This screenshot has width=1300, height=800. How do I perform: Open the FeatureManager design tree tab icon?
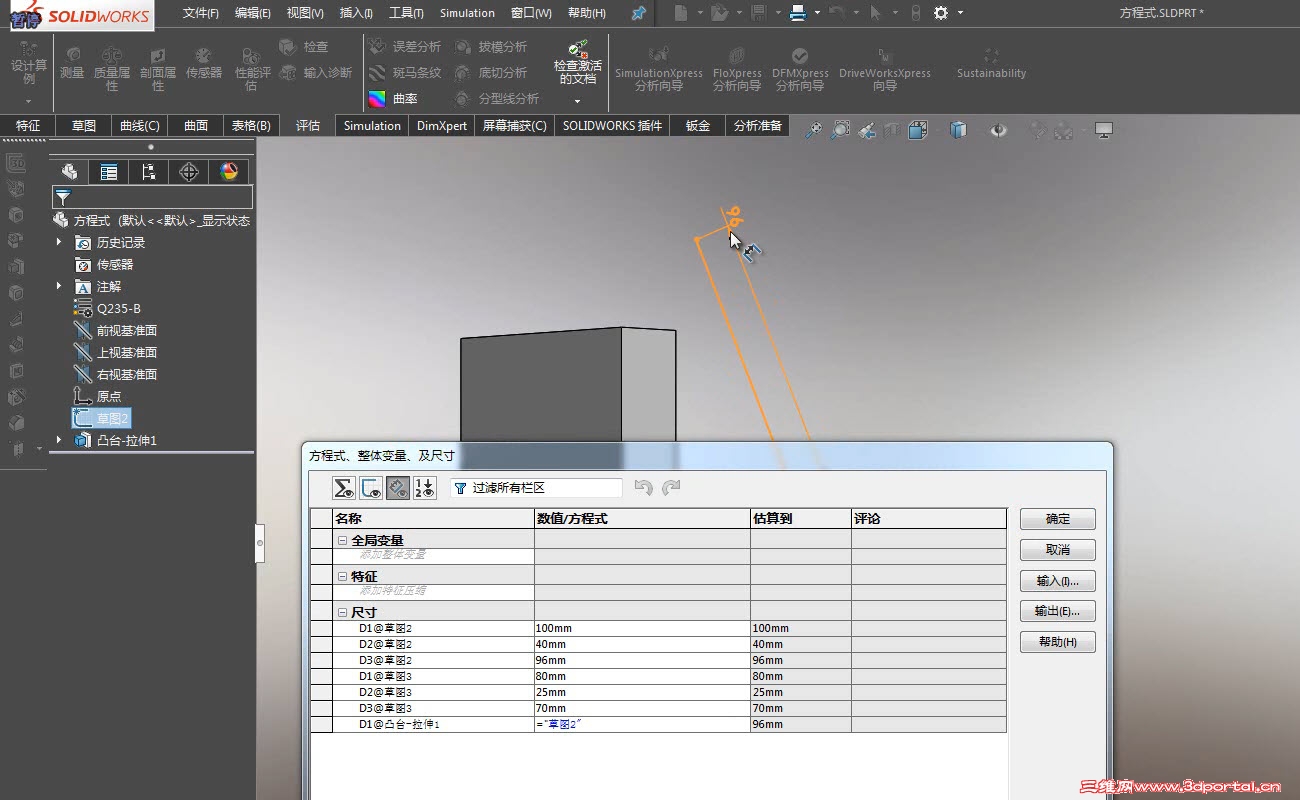pyautogui.click(x=69, y=171)
